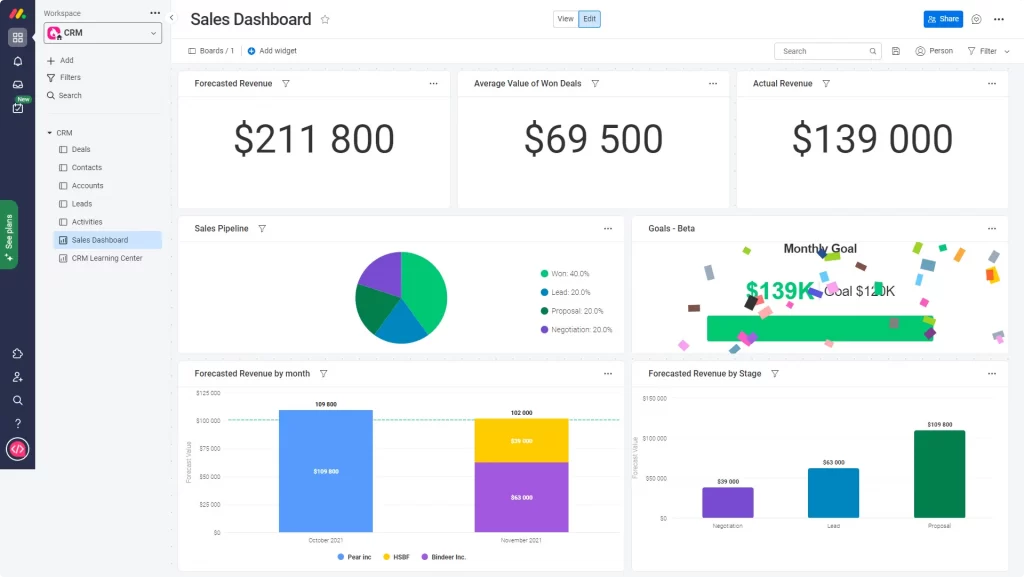The image size is (1024, 577).
Task: Open the workspaces grid icon
Action: click(18, 38)
